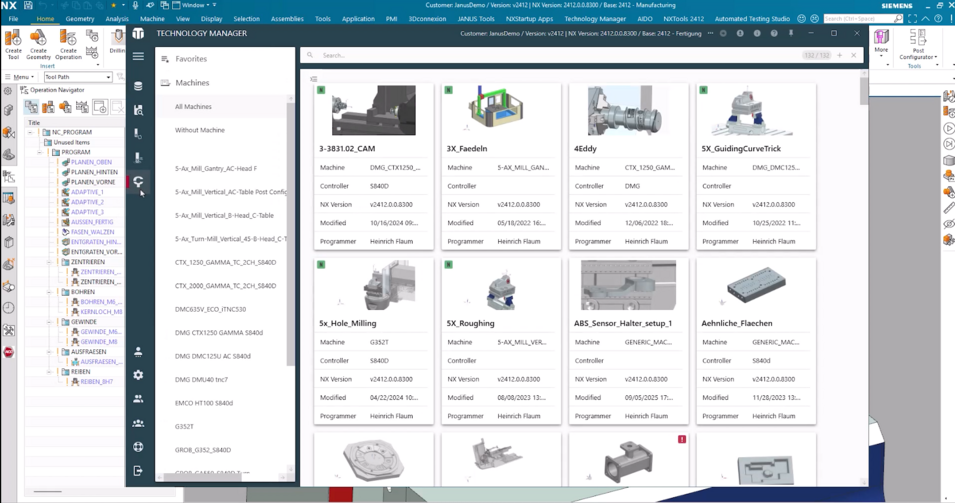The width and height of the screenshot is (955, 503).
Task: Open the 5X_GuidingCurveTrick card thumbnail
Action: coord(752,111)
